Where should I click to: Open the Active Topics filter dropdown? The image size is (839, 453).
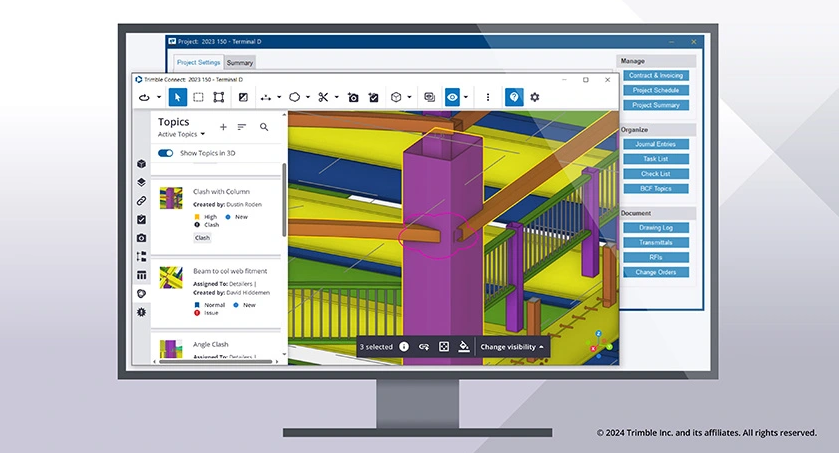(x=181, y=134)
